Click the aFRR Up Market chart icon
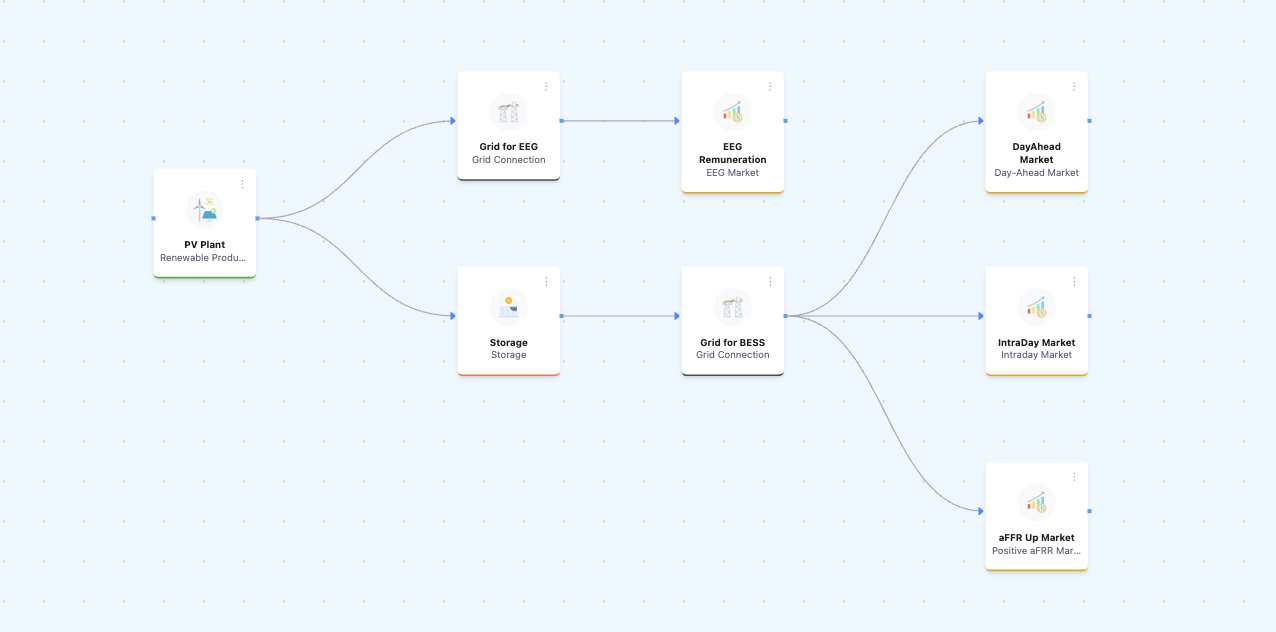The width and height of the screenshot is (1276, 632). [x=1036, y=503]
